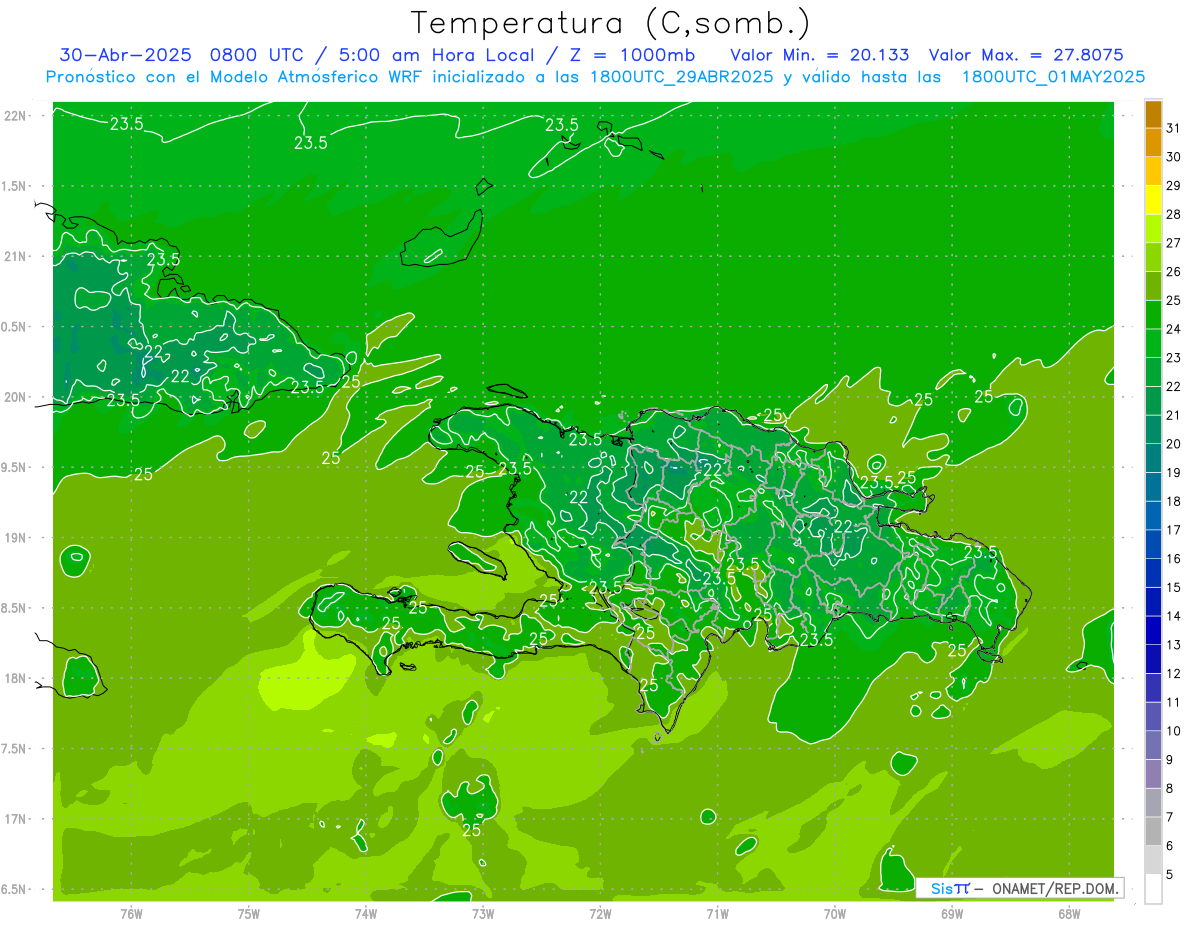
Task: Click the colorbar scale label '19'
Action: coord(1174,473)
